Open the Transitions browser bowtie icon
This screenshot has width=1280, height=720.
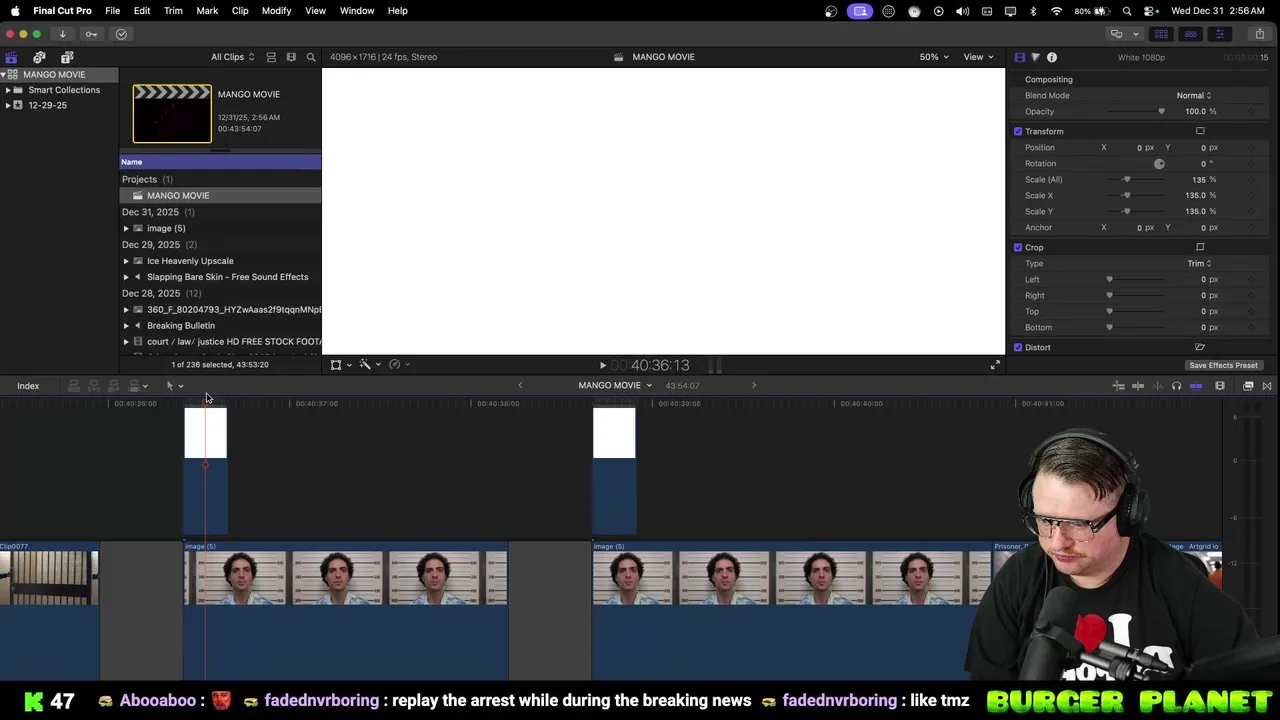(x=1266, y=386)
